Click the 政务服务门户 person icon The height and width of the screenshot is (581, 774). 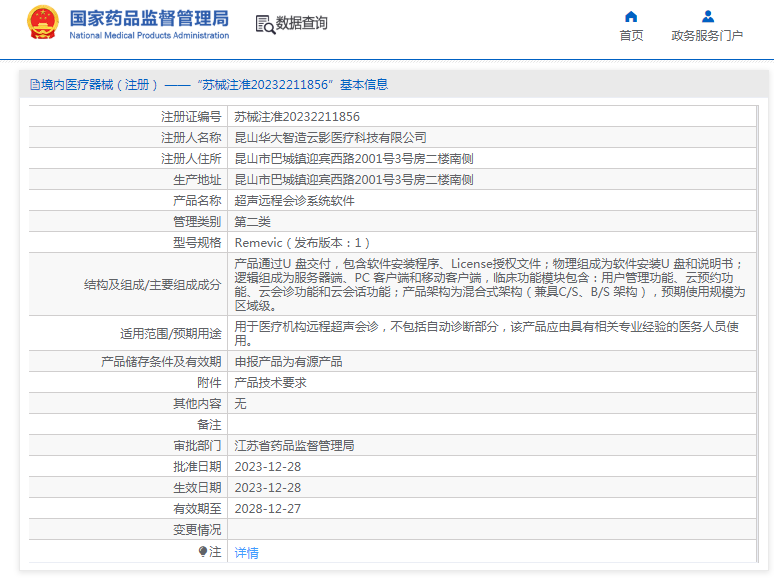pyautogui.click(x=707, y=17)
